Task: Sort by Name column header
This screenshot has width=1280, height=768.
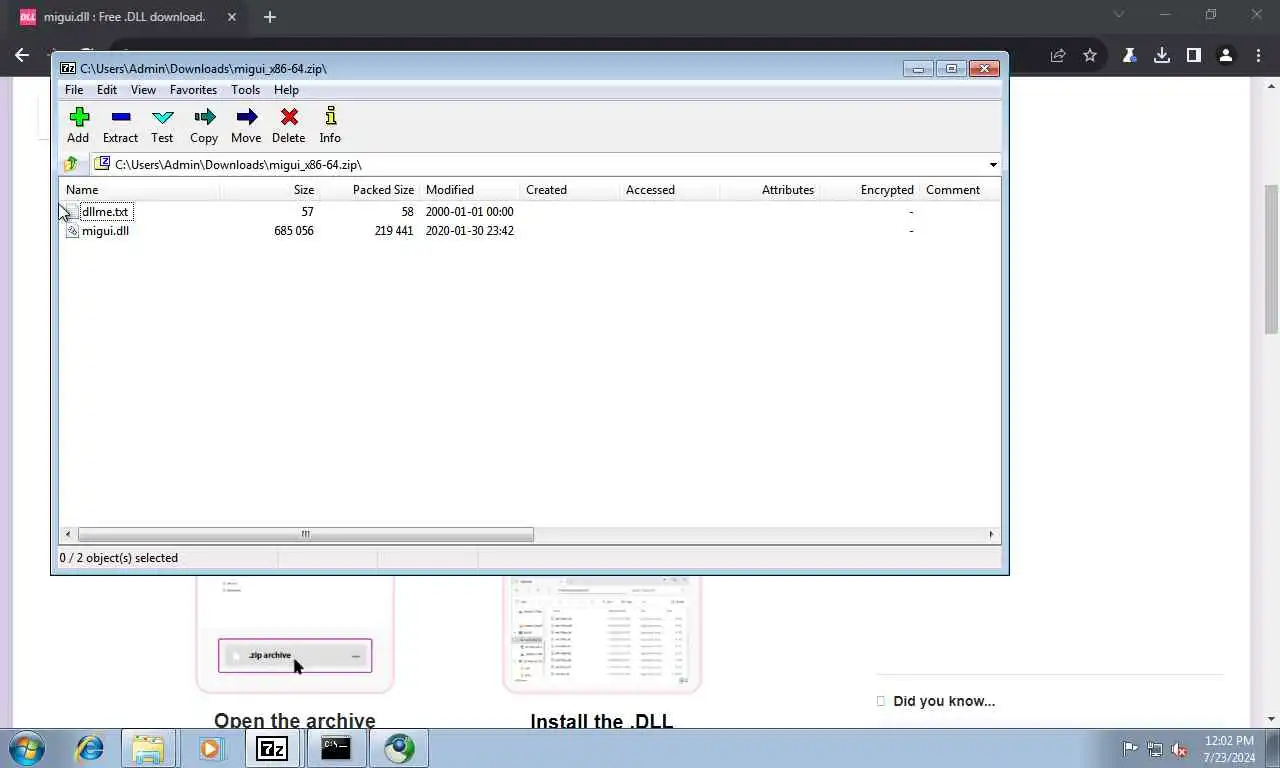Action: point(140,190)
